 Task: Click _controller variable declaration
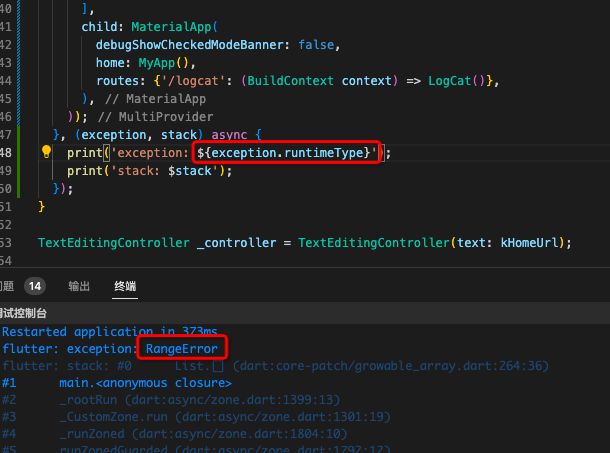point(237,243)
